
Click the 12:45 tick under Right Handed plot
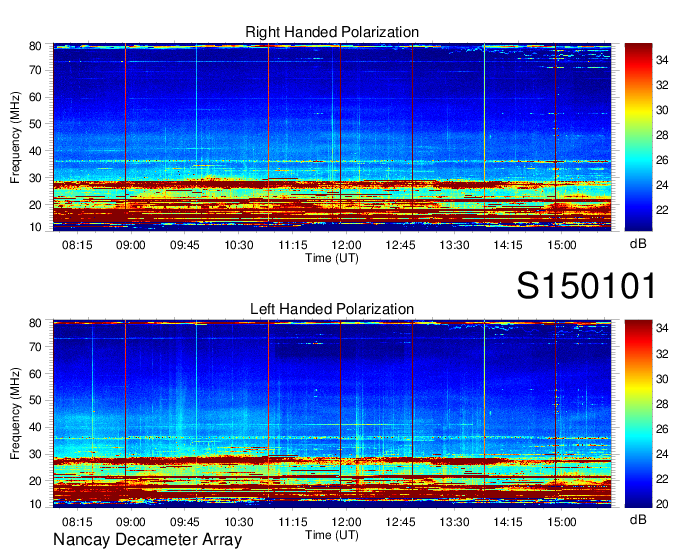400,245
